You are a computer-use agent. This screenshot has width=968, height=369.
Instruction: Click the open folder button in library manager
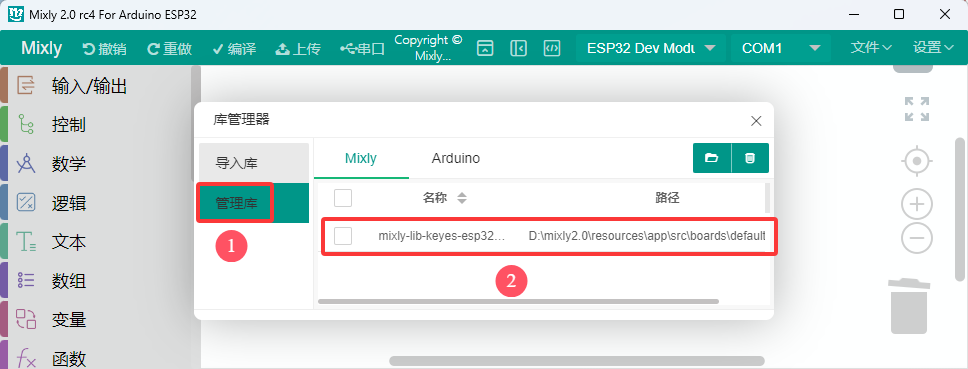click(x=712, y=158)
